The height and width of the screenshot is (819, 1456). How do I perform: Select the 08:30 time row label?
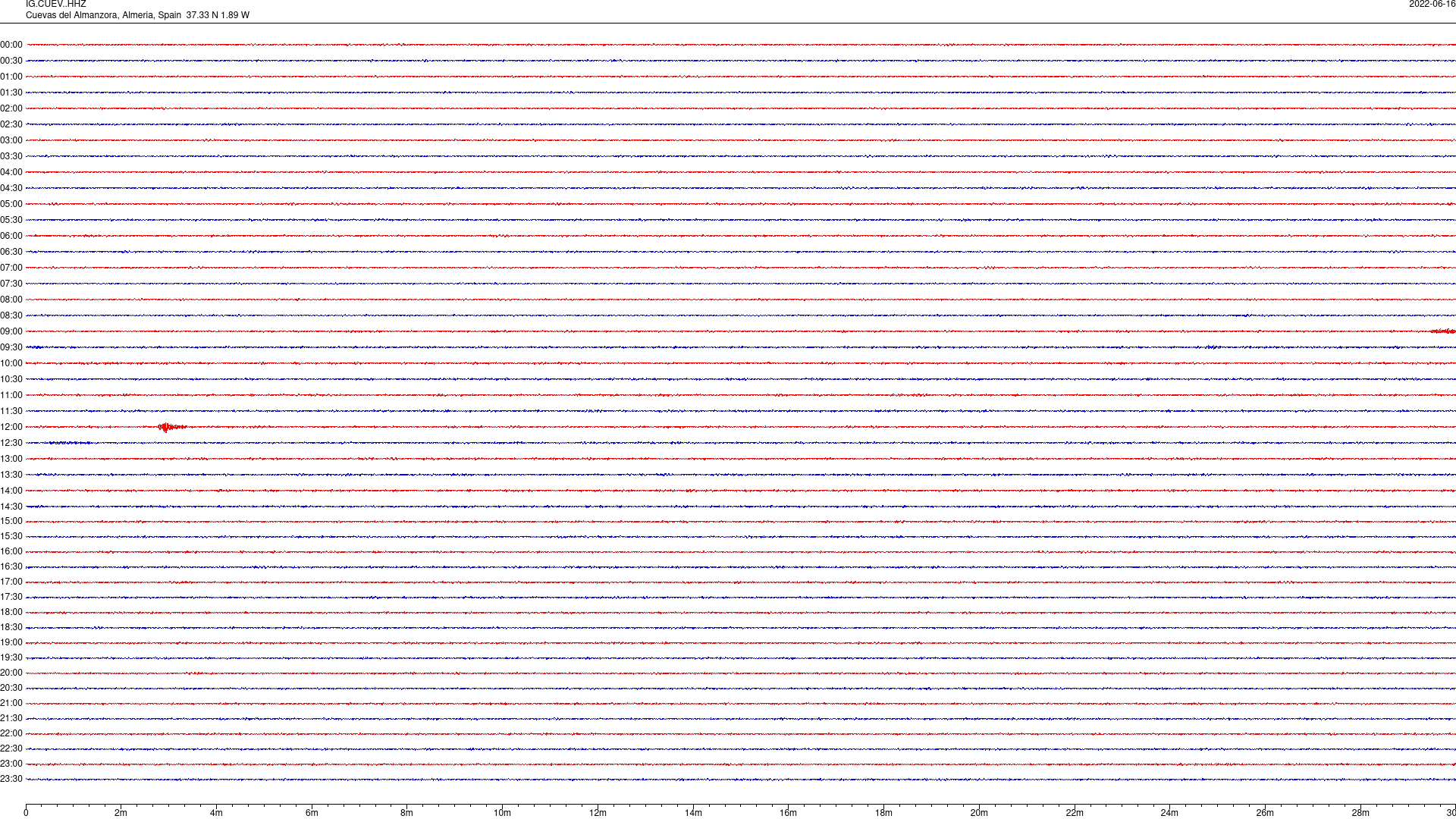coord(11,315)
